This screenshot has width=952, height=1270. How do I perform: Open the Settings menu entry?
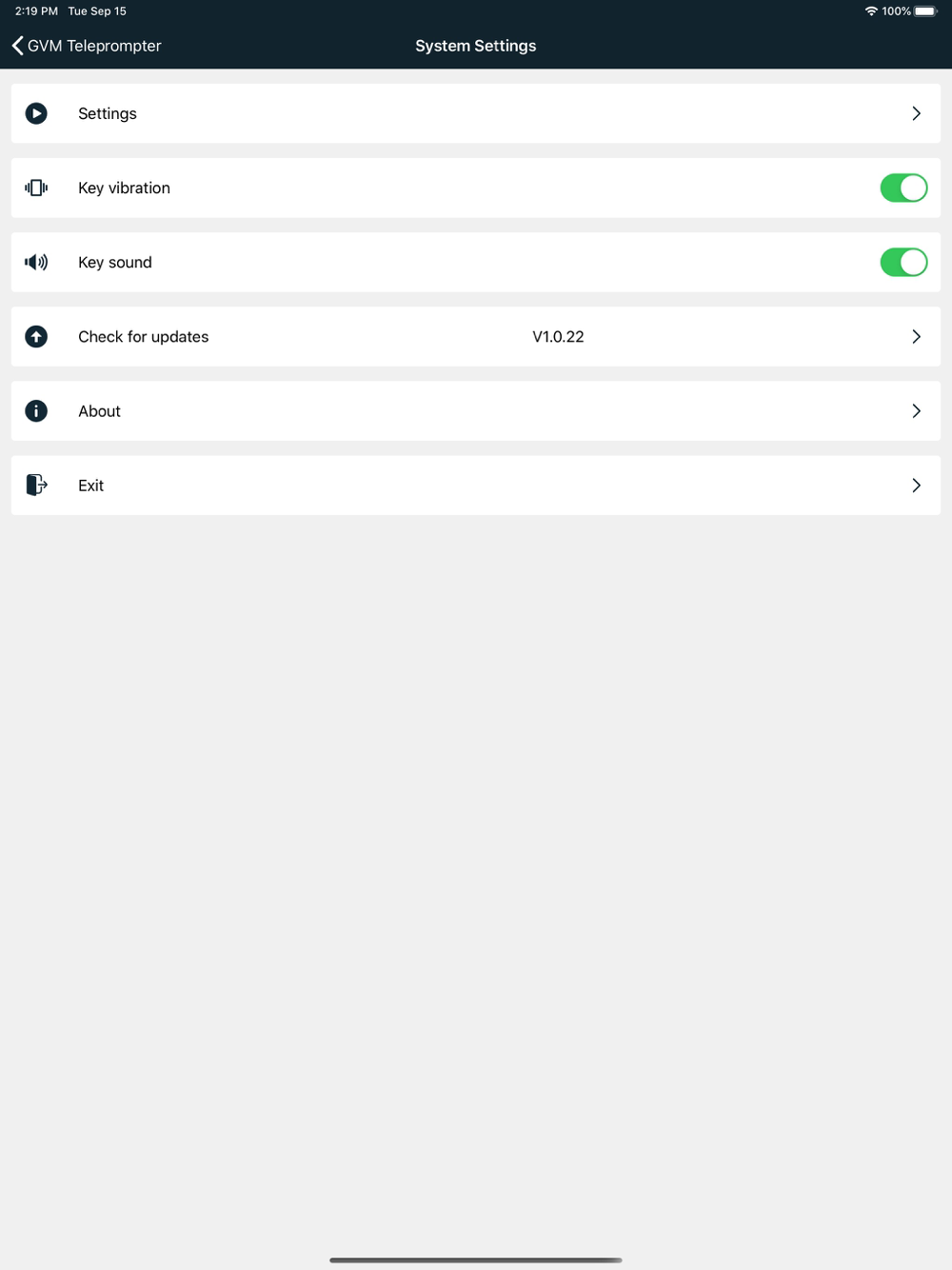[x=108, y=113]
